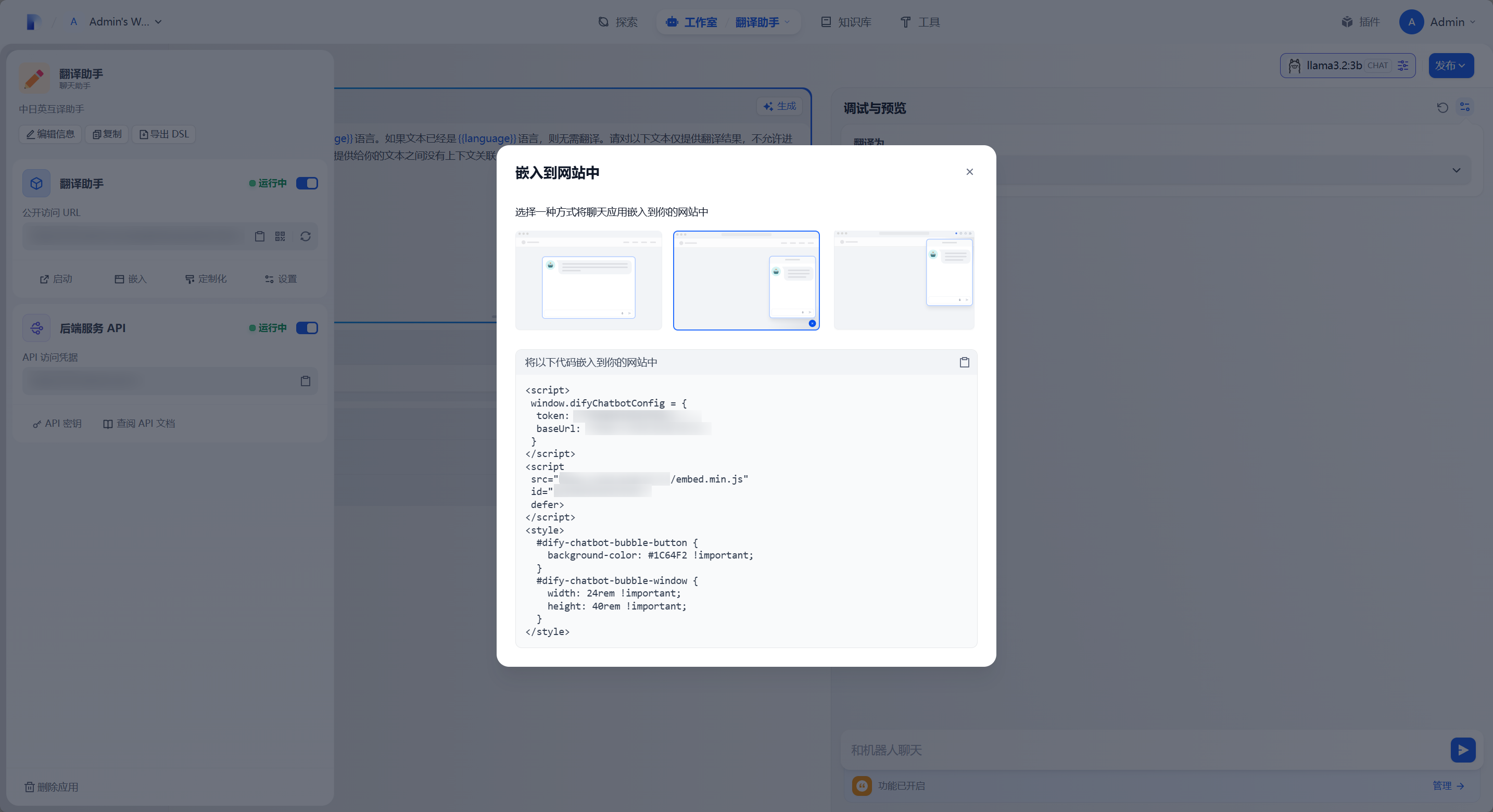
Task: Disable the 后端服务 API switch
Action: coord(307,328)
